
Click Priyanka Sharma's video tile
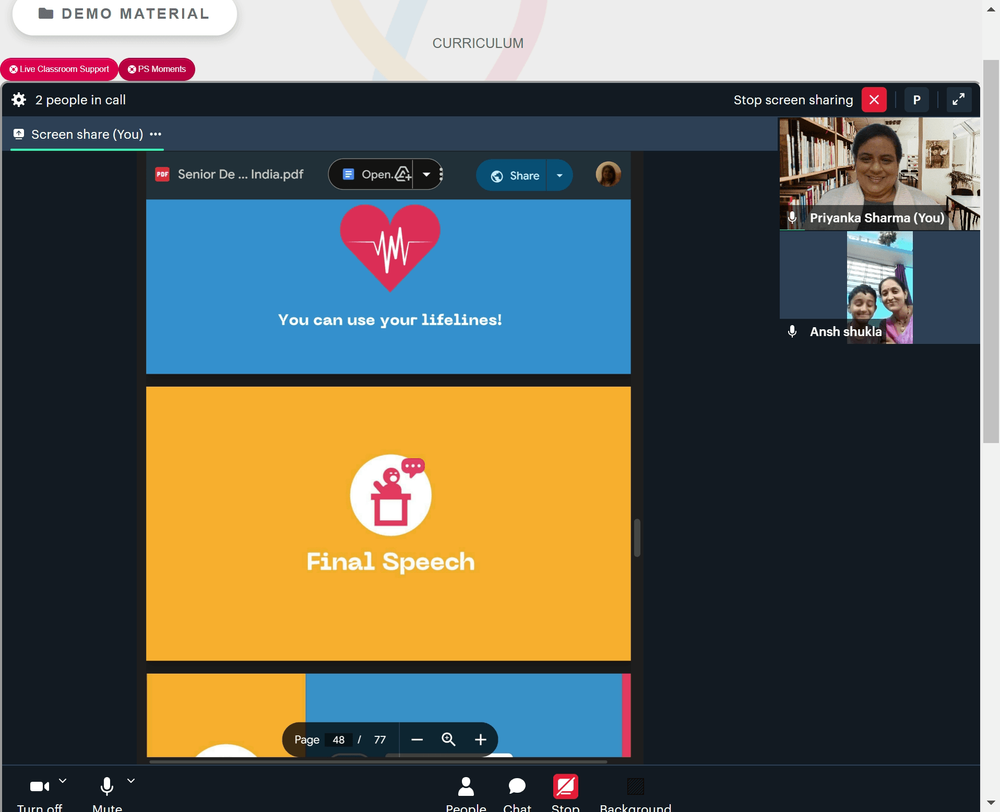click(879, 173)
